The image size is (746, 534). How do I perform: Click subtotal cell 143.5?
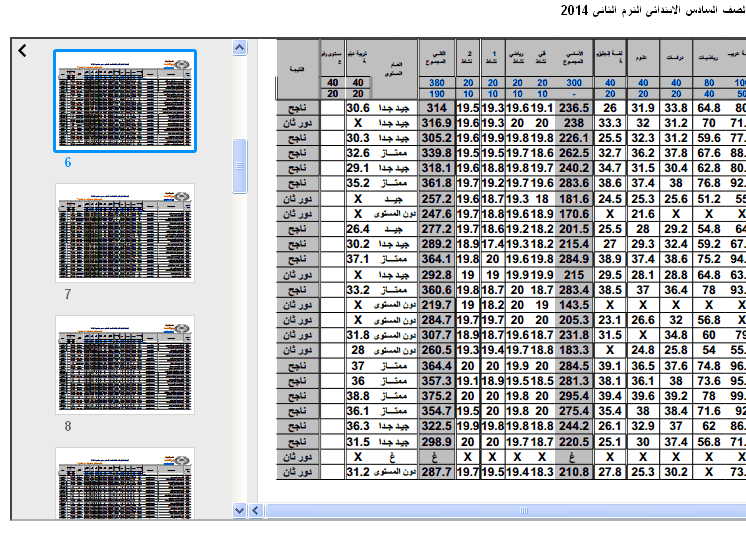point(574,305)
